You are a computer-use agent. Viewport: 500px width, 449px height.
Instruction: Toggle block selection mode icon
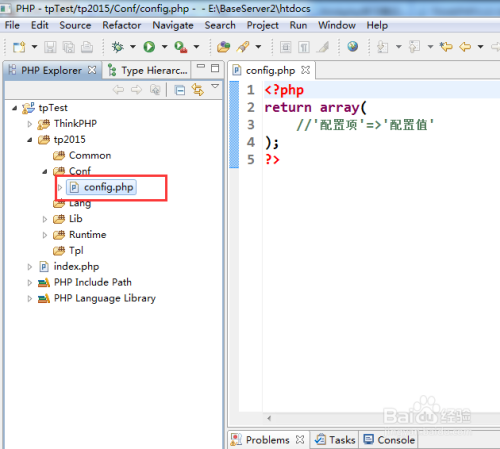[285, 47]
